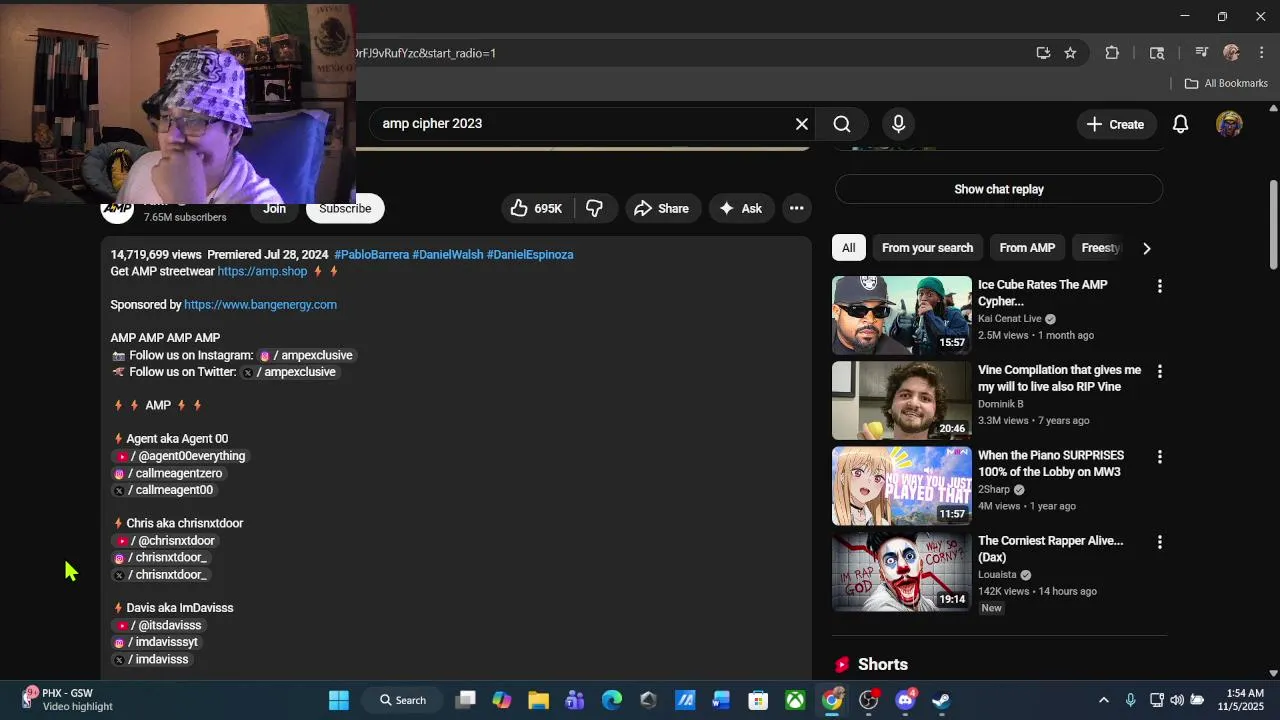
Task: Open Microsoft Edge from taskbar
Action: tap(611, 700)
